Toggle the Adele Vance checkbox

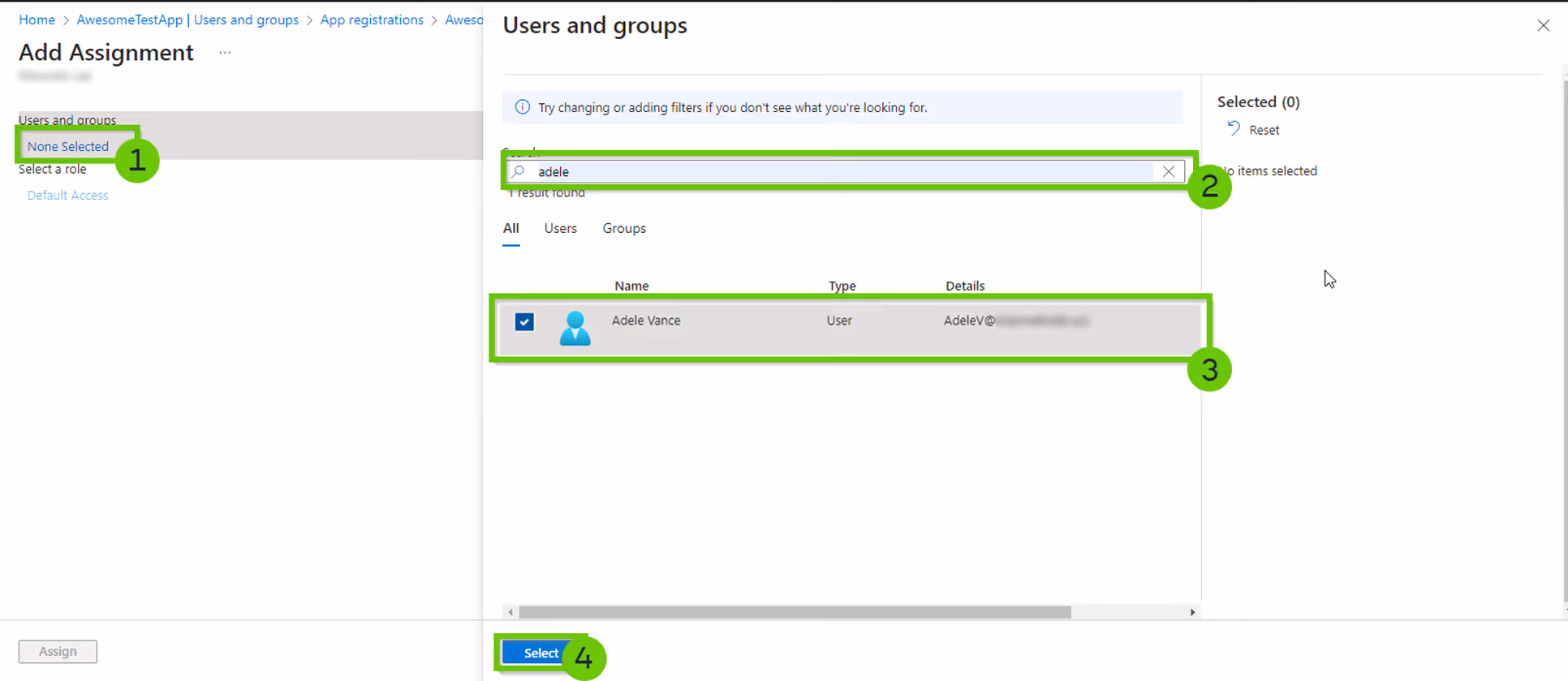[524, 321]
